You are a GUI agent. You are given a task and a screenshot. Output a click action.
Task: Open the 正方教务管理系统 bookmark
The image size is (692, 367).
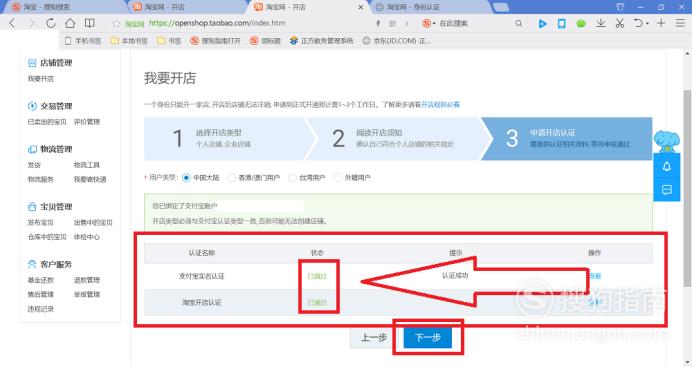(322, 41)
